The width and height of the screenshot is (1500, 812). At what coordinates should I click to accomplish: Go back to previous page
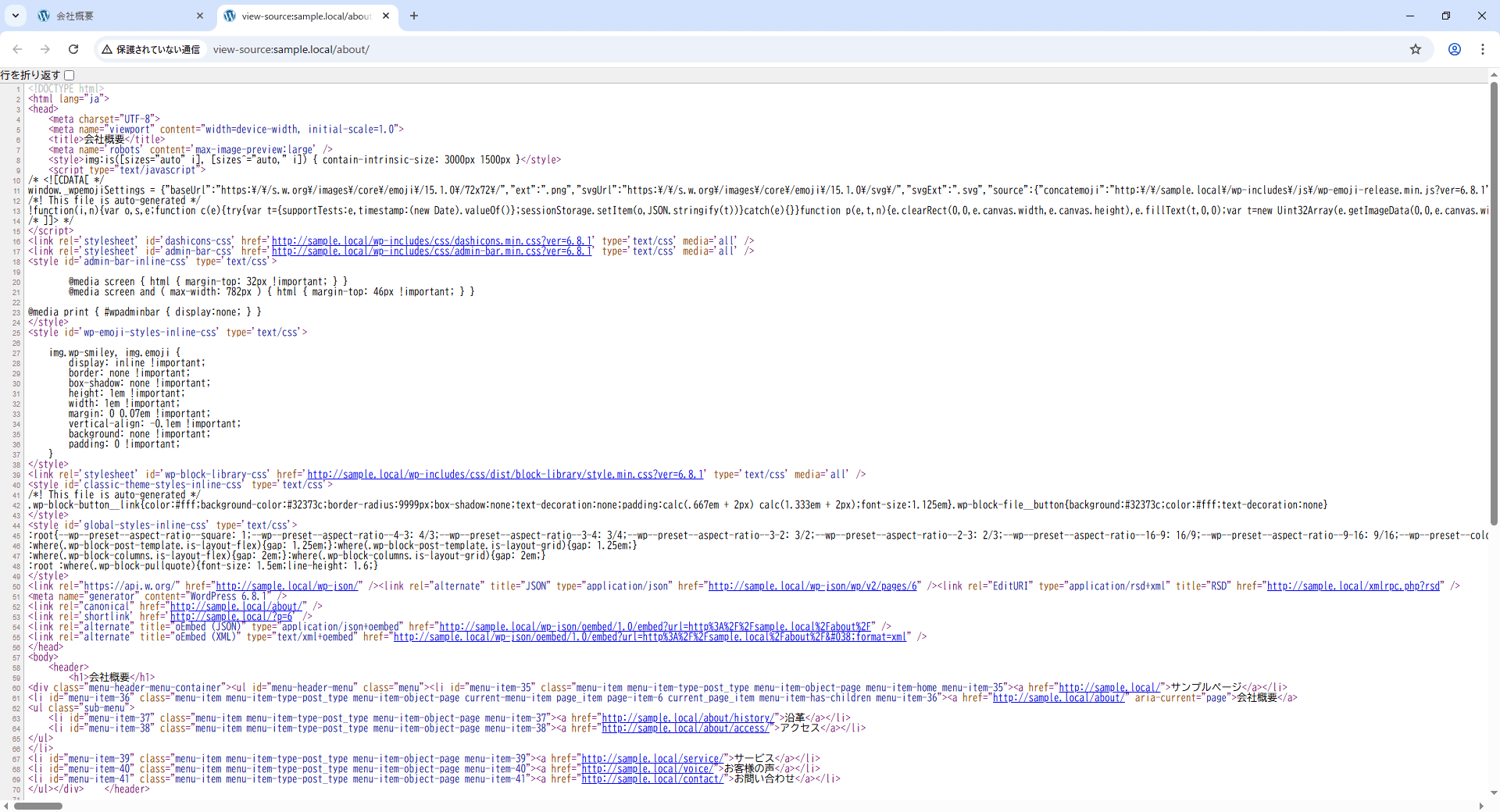pos(17,49)
